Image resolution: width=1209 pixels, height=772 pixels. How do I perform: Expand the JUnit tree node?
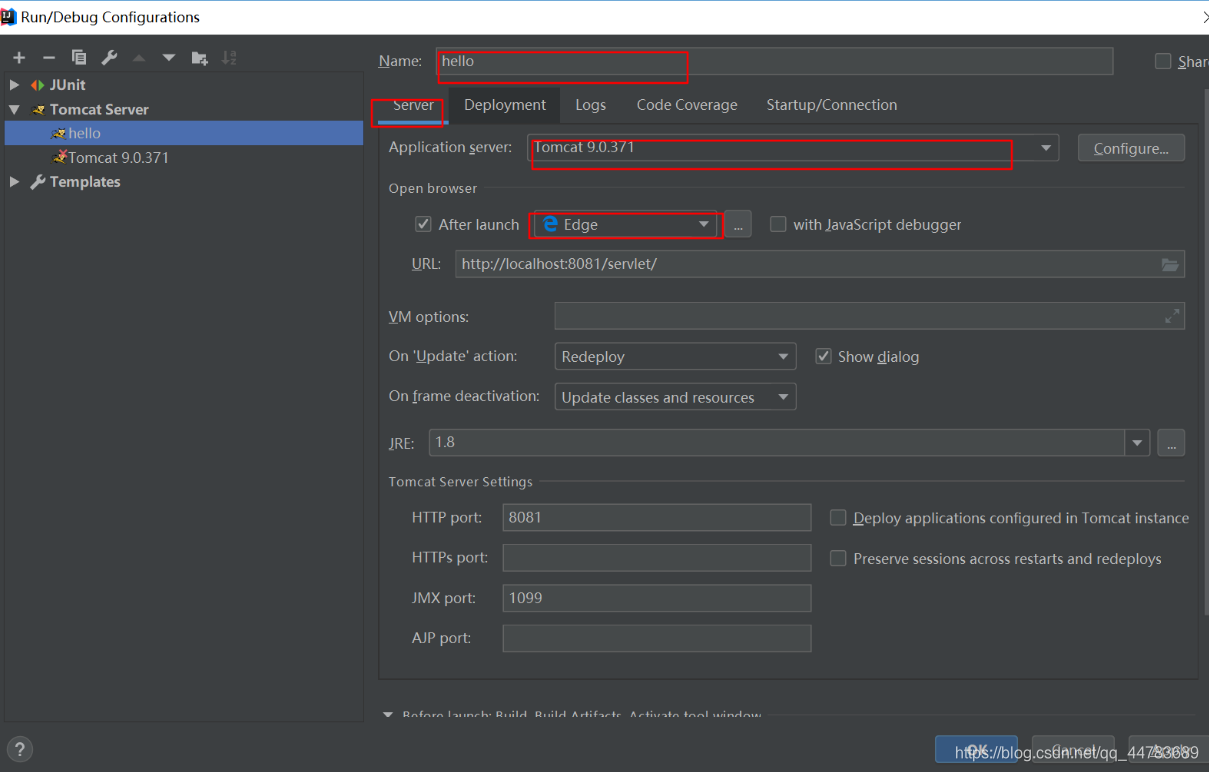click(x=14, y=85)
